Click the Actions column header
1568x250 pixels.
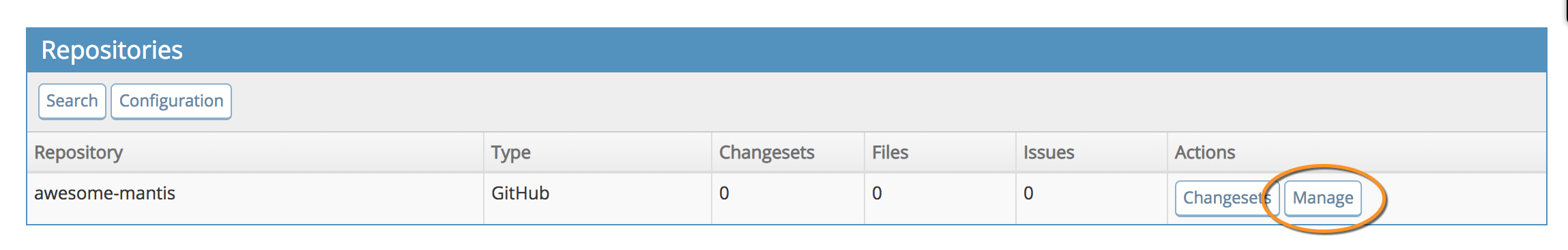(x=1204, y=152)
